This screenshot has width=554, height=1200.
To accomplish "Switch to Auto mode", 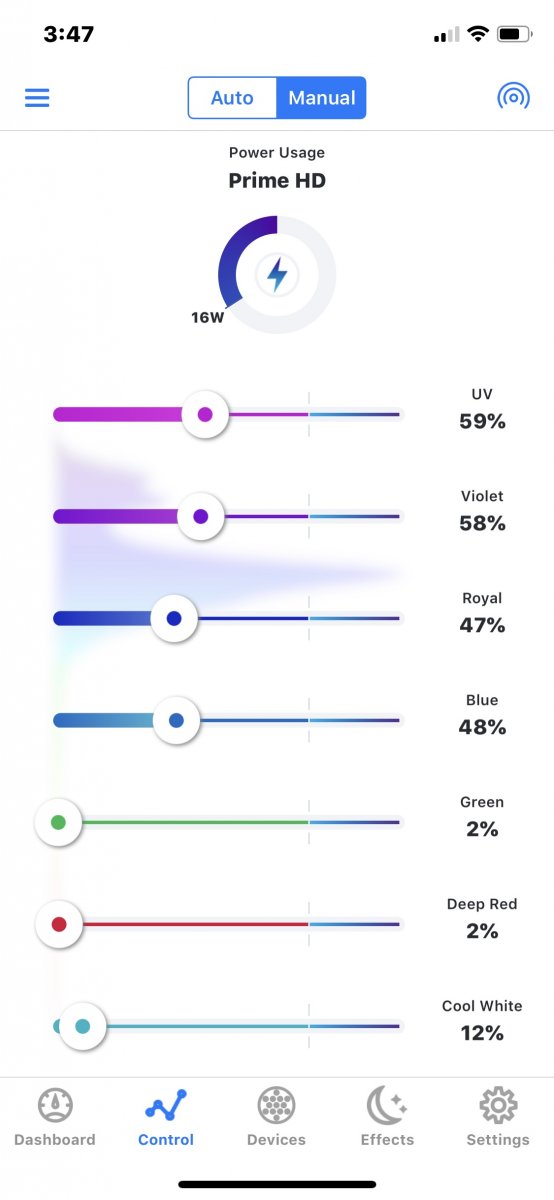I will click(232, 98).
